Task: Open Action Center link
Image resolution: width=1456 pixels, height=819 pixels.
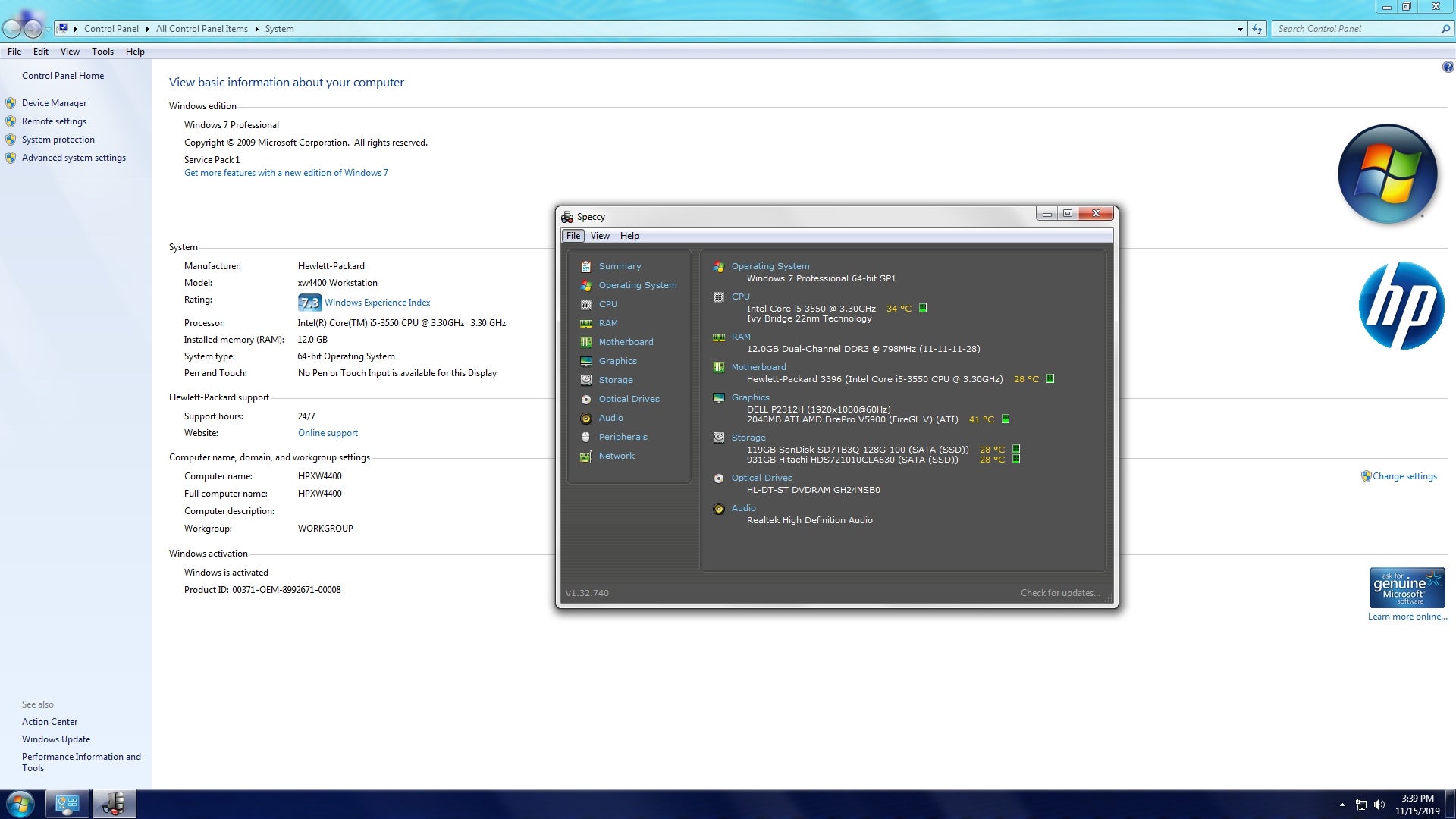Action: tap(49, 722)
